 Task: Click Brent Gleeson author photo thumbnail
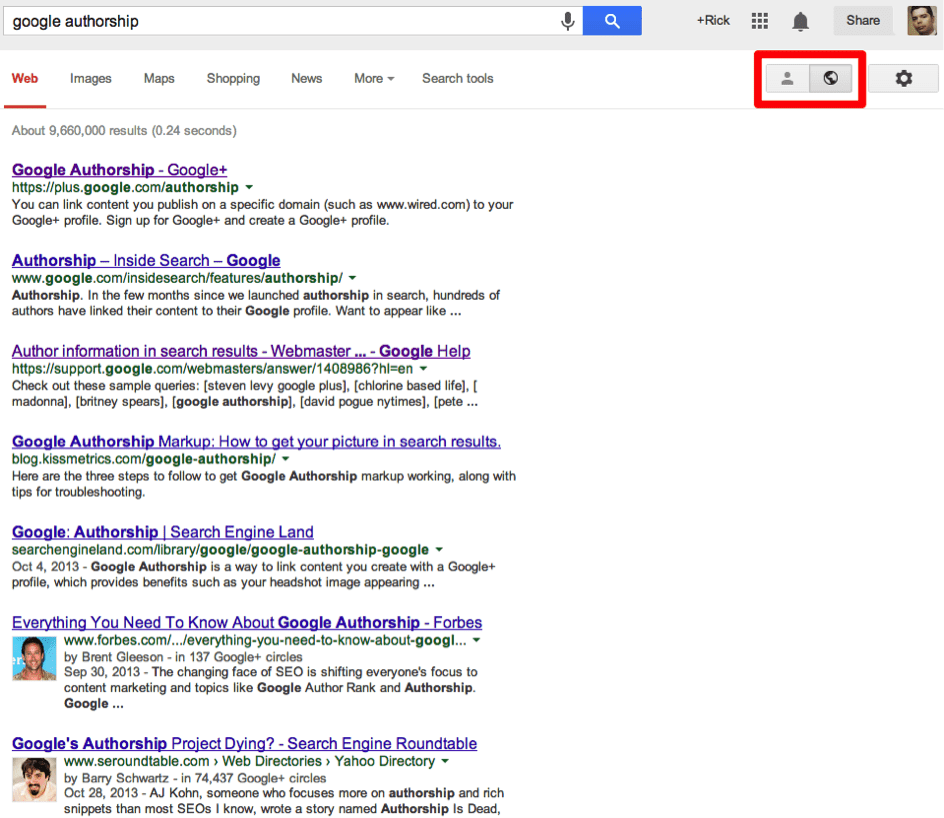point(34,658)
